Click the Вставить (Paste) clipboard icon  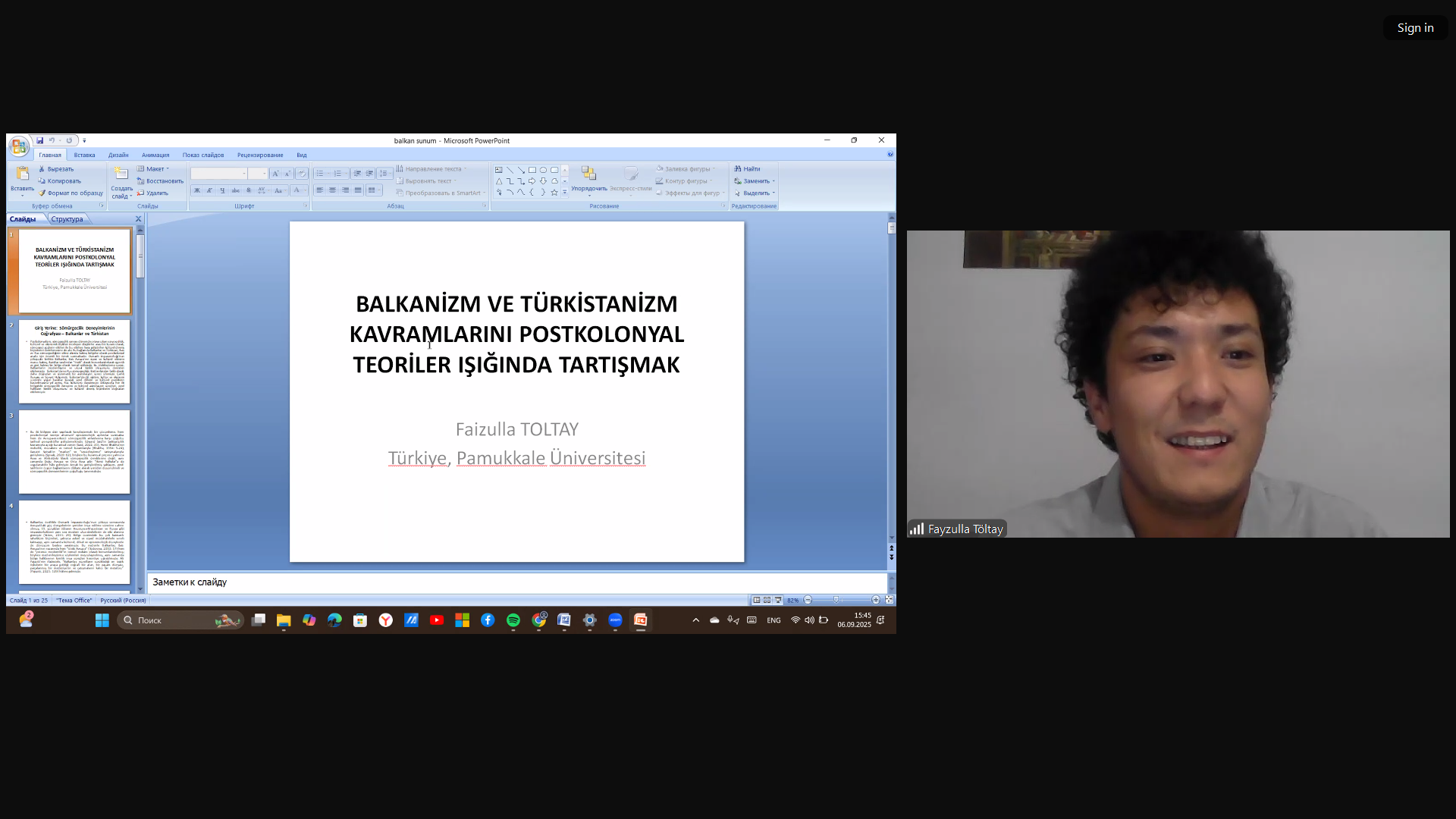click(22, 174)
